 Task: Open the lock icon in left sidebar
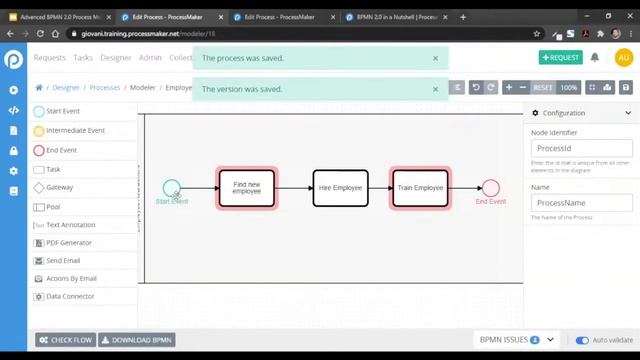[13, 151]
